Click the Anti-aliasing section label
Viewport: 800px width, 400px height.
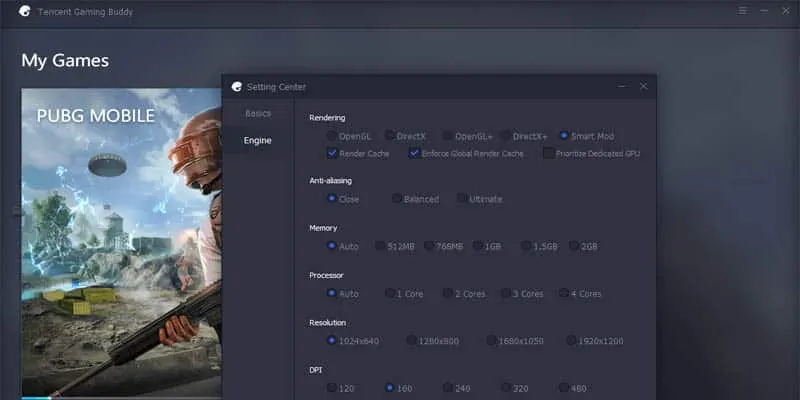(x=330, y=181)
